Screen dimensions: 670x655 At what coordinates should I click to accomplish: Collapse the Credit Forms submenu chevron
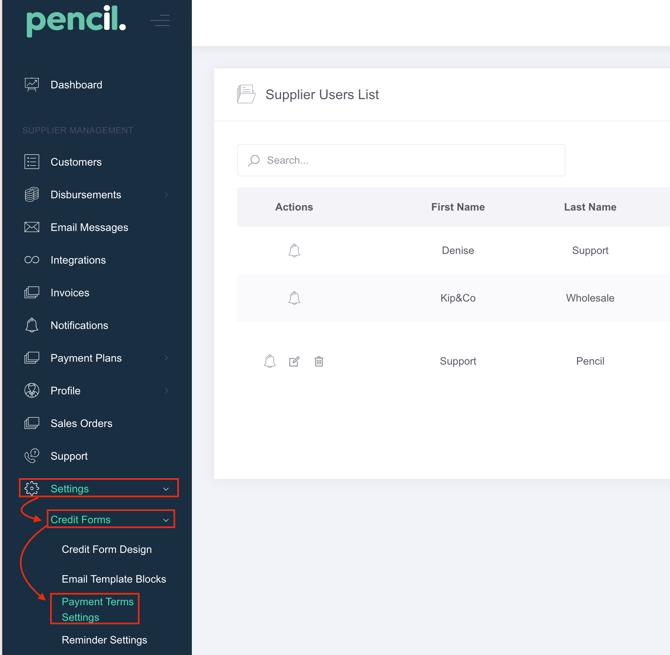click(x=166, y=520)
